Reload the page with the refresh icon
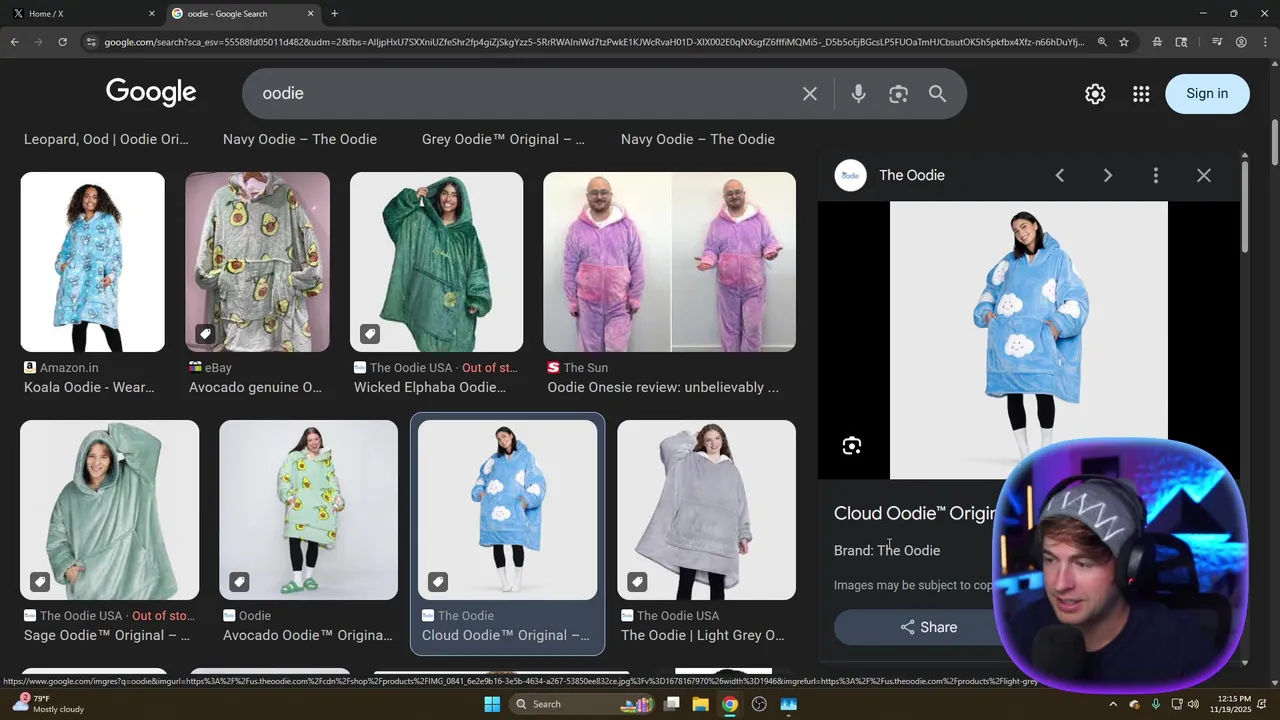 point(62,42)
